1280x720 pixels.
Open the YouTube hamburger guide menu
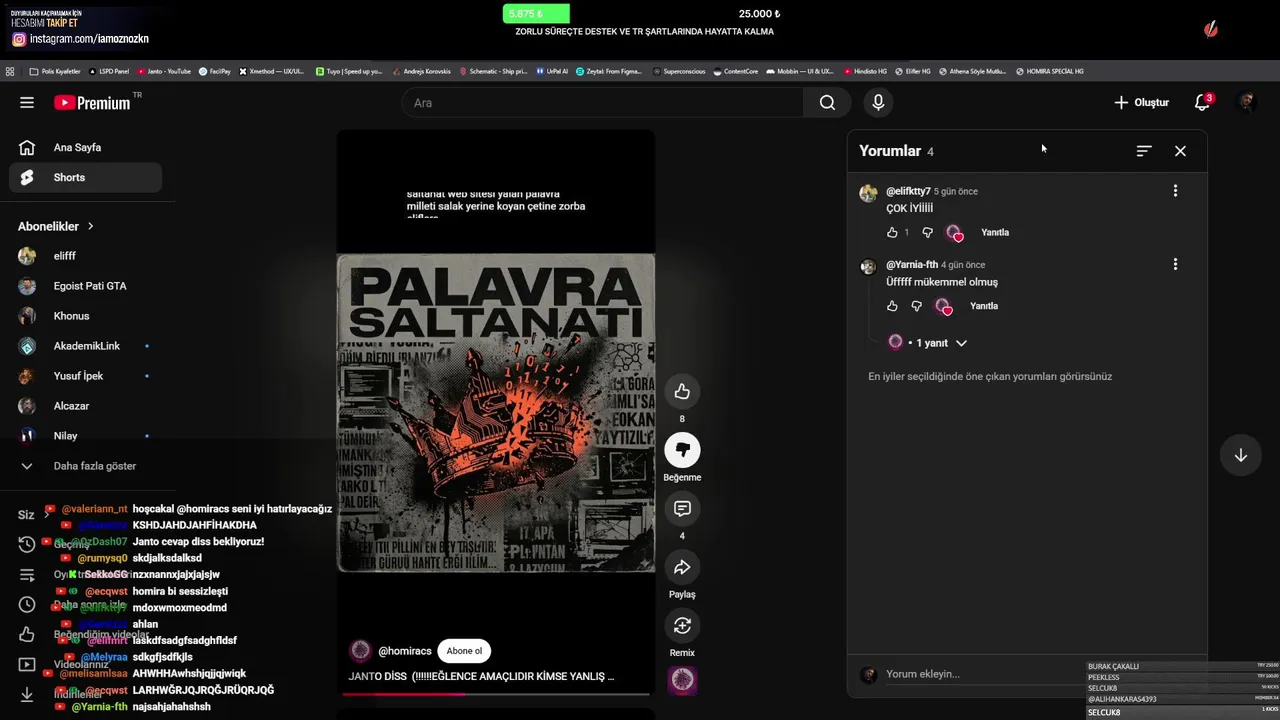tap(27, 103)
